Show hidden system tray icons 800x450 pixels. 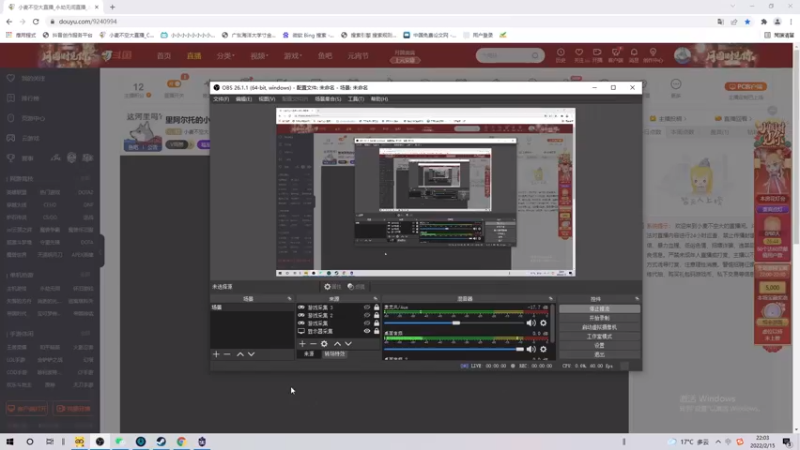coord(718,442)
